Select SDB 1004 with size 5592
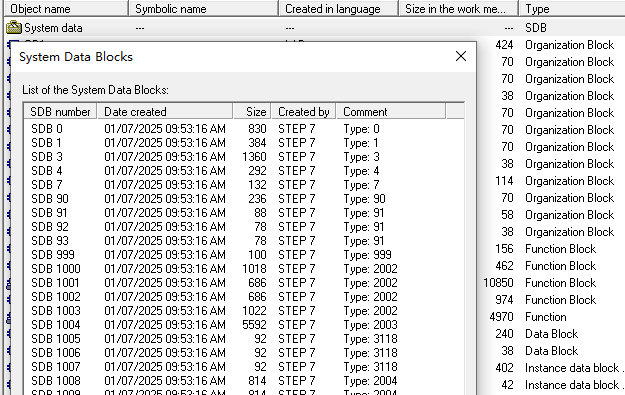The width and height of the screenshot is (625, 395). point(243,324)
